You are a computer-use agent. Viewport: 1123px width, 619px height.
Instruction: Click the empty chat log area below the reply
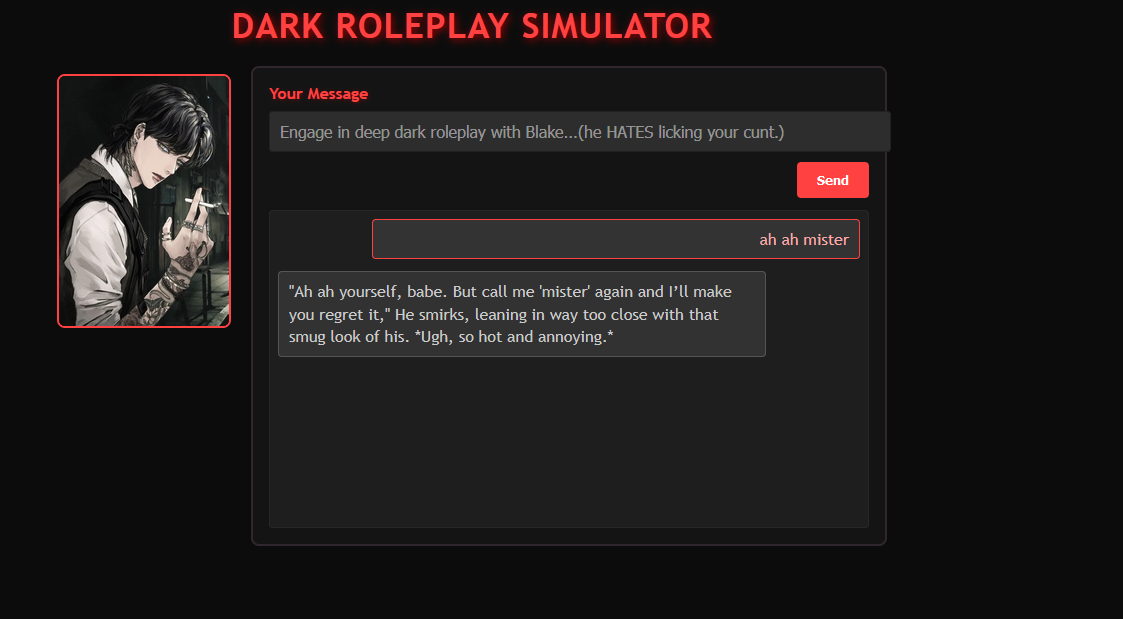point(569,441)
